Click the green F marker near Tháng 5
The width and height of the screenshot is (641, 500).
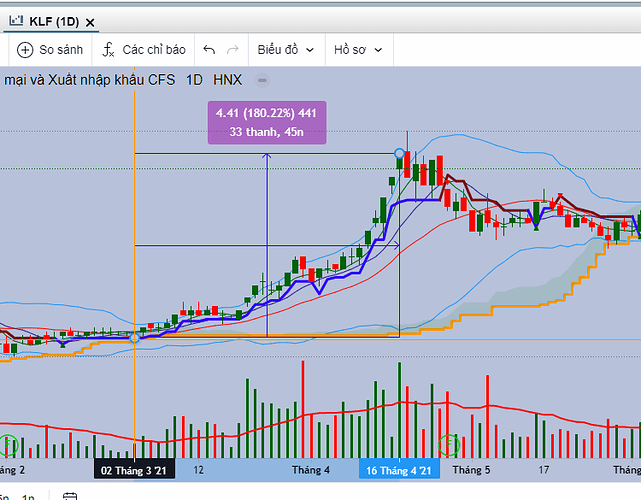(448, 444)
